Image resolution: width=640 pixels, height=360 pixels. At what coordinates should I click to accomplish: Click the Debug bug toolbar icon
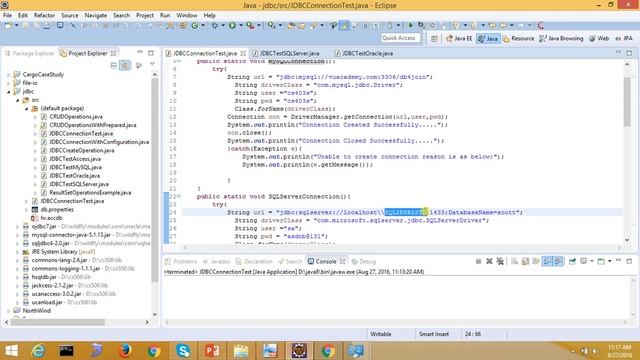pos(214,25)
